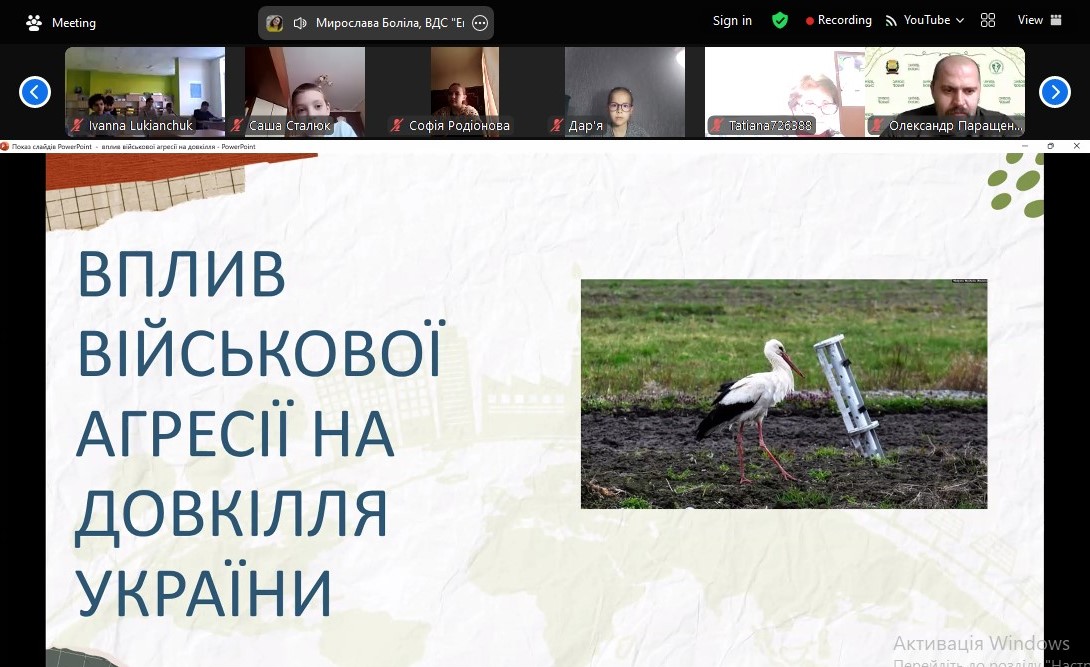Click the muted microphone icon on Ivanna Lukianchuk
The height and width of the screenshot is (667, 1090).
pyautogui.click(x=77, y=125)
